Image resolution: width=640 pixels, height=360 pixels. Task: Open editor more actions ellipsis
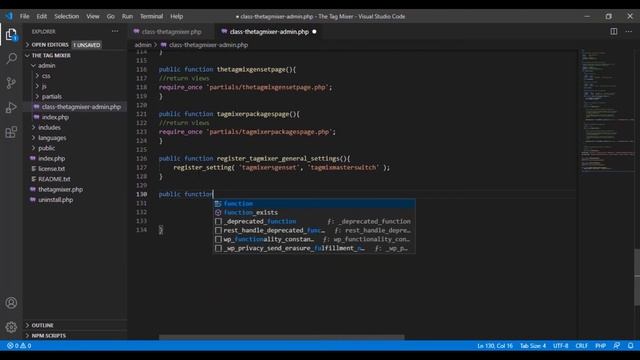pyautogui.click(x=629, y=31)
